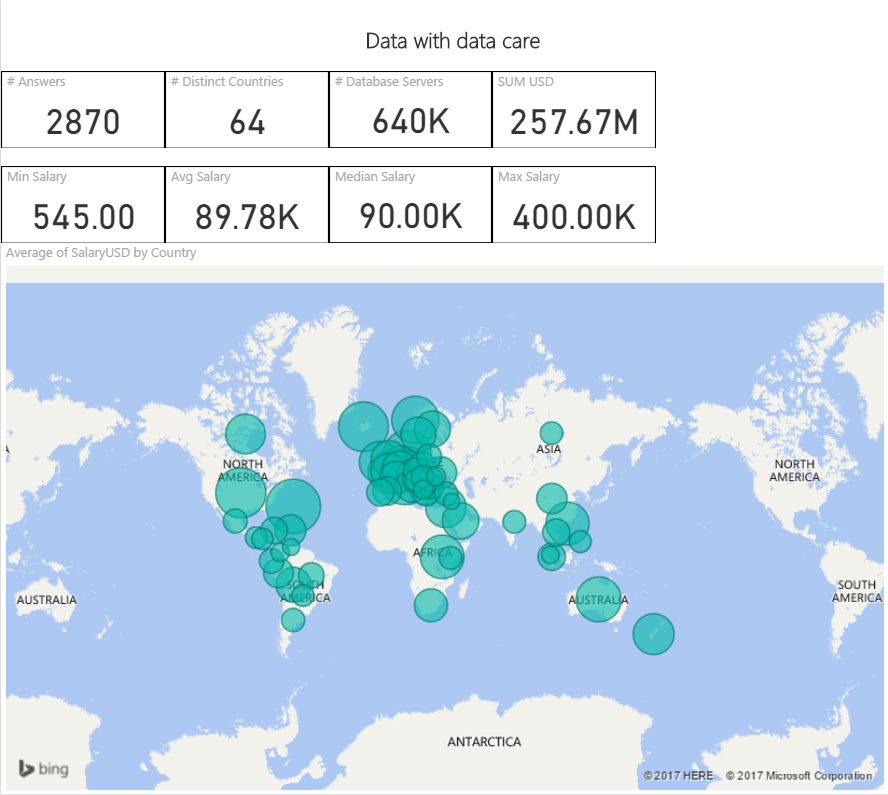The width and height of the screenshot is (888, 795).
Task: Open the © 2017 Microsoft Corporation link
Action: tap(798, 776)
